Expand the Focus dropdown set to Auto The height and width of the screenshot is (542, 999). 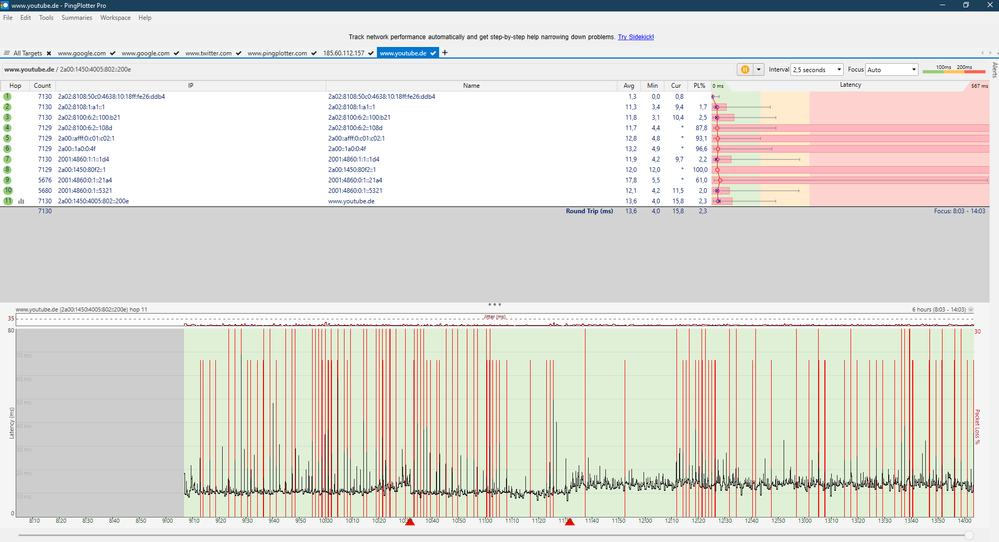point(893,70)
